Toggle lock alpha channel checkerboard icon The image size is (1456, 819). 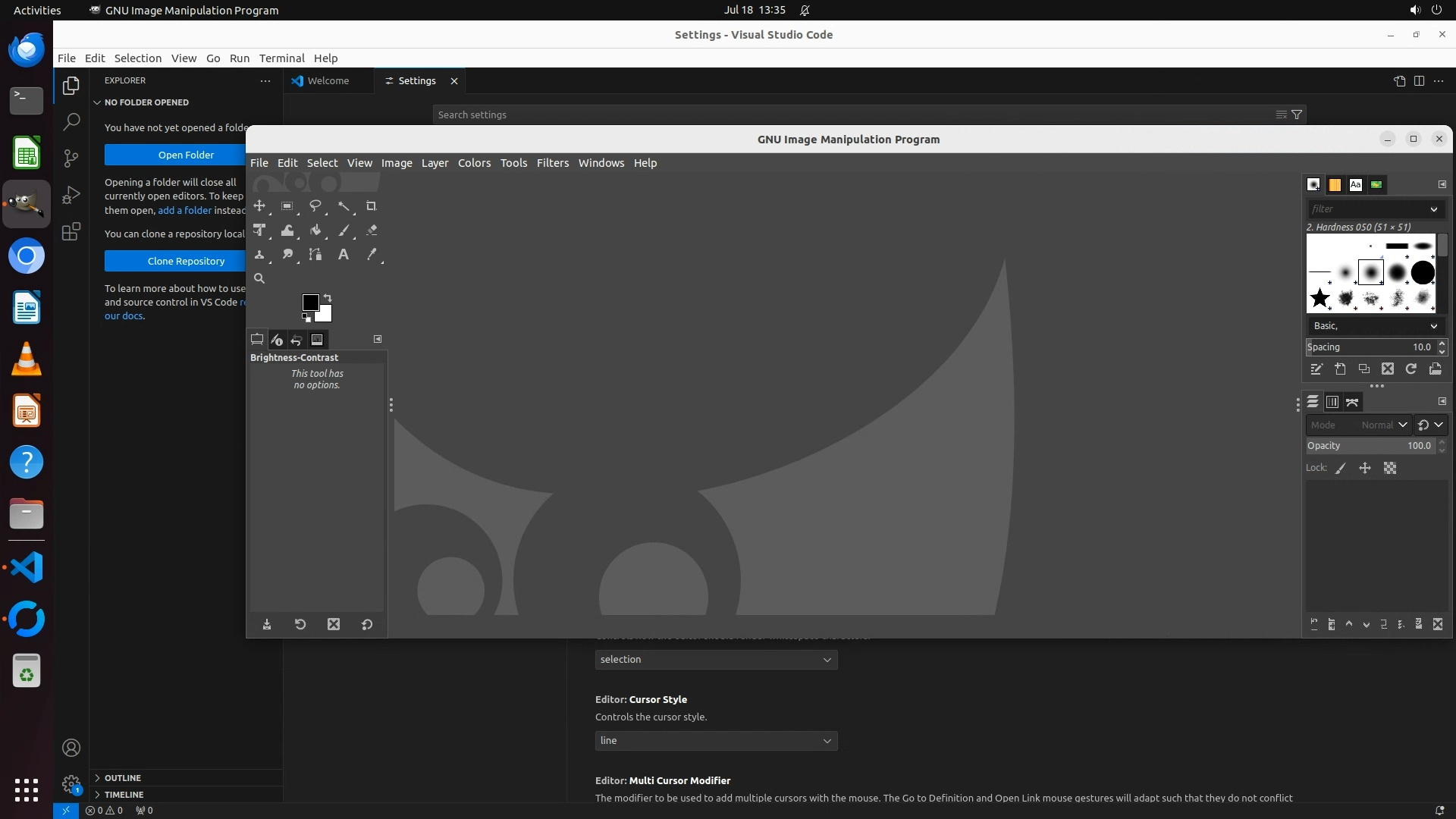(x=1390, y=469)
